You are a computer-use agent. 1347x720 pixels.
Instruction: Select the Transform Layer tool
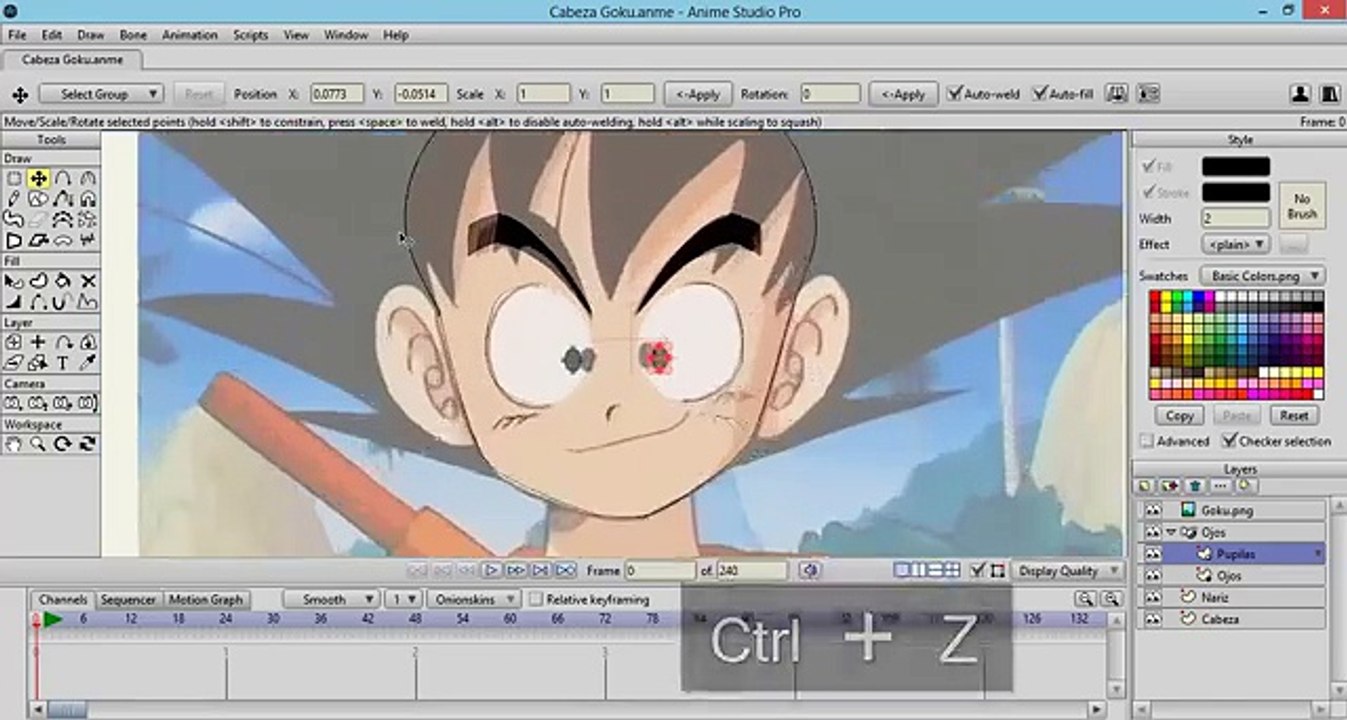click(x=14, y=342)
